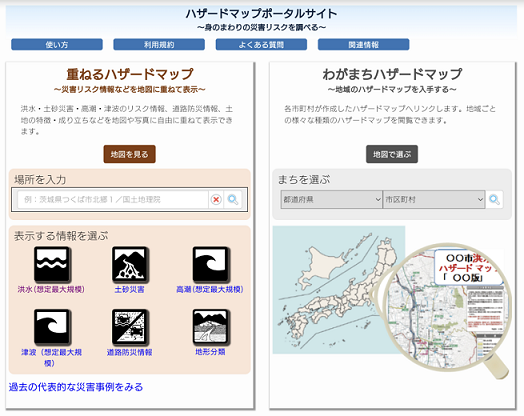Open the 洪水(想定最大規模) link

pos(51,289)
